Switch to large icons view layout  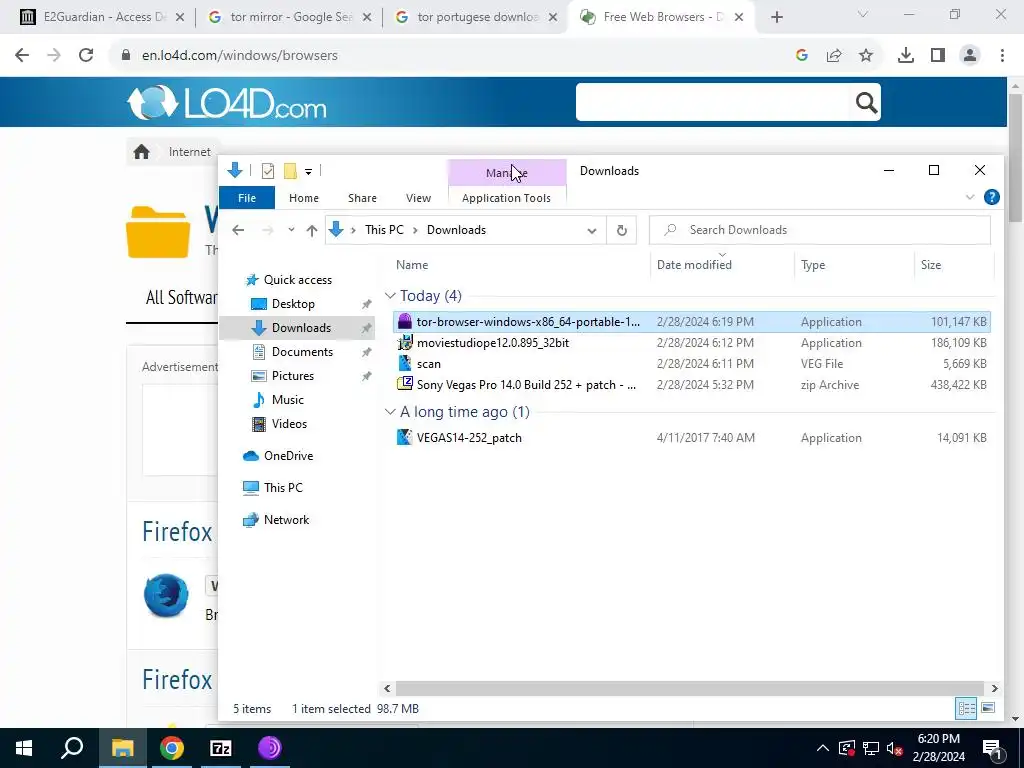[988, 709]
